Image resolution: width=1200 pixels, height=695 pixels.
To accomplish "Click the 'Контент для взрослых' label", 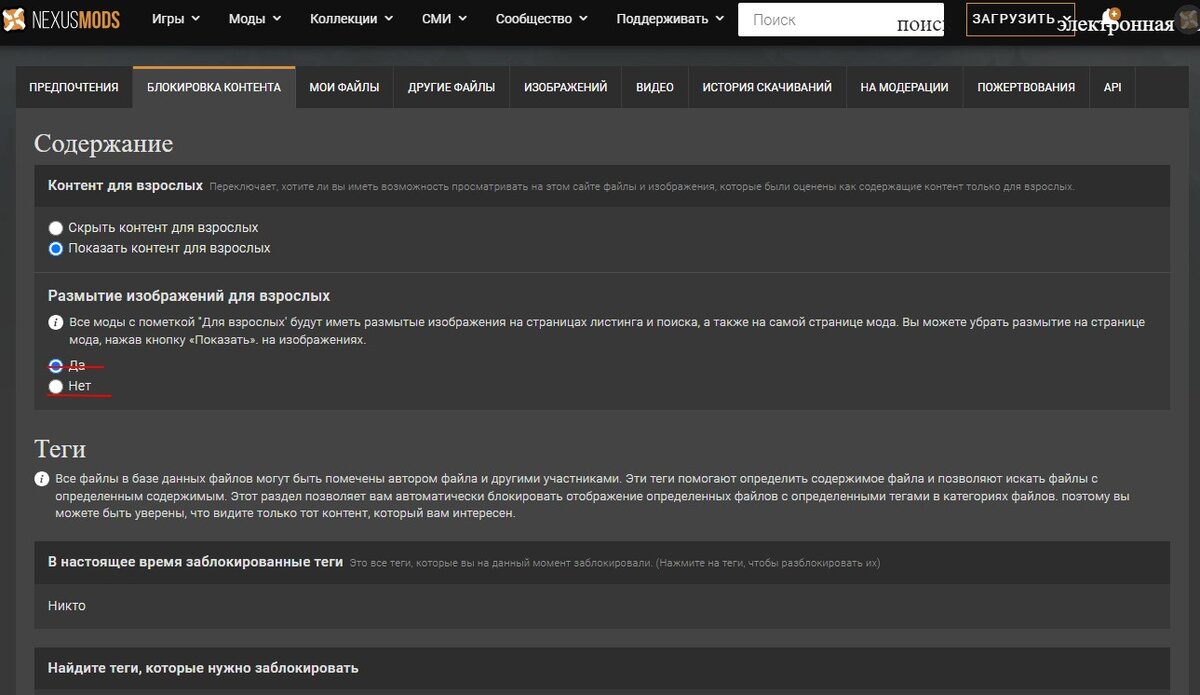I will coord(125,186).
